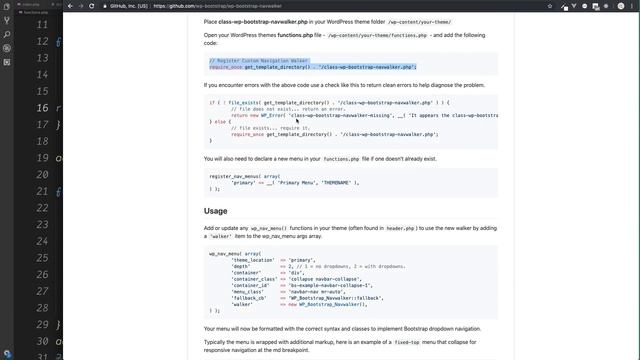The image size is (640, 360).
Task: Click the wp_nav_menu( array( code line
Action: pyautogui.click(x=235, y=253)
